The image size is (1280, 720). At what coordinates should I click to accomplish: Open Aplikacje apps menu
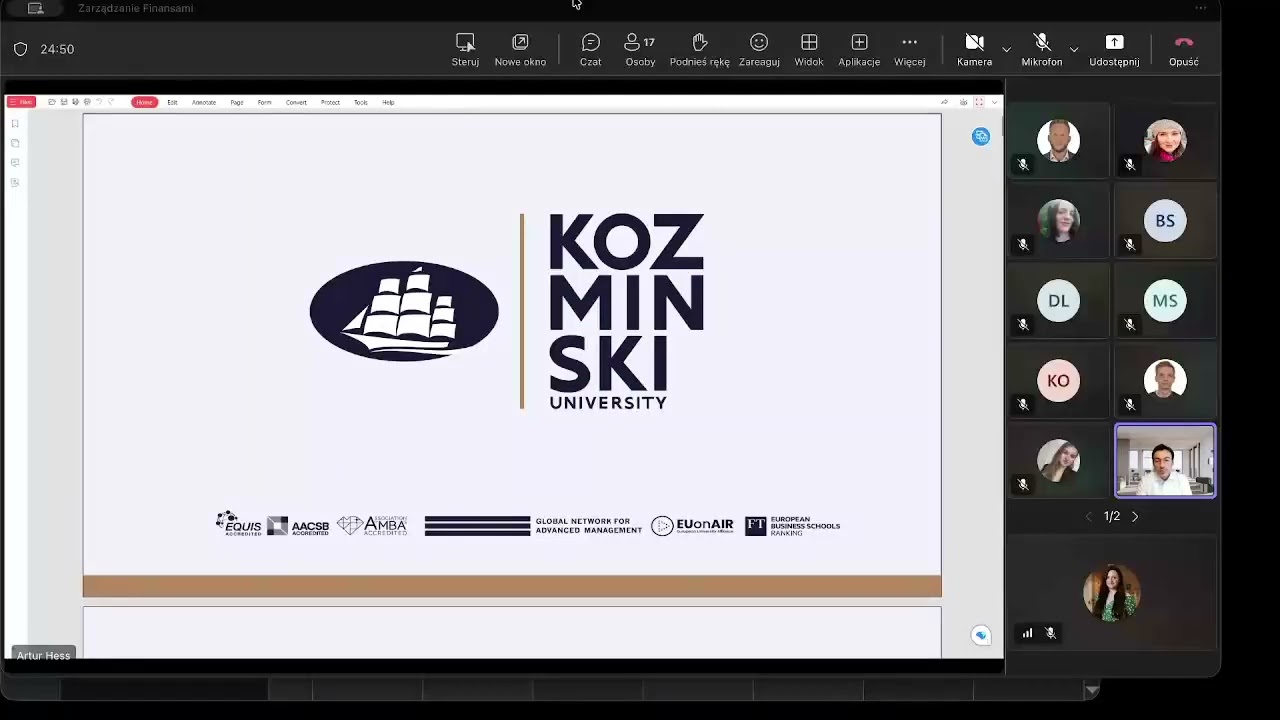(859, 50)
